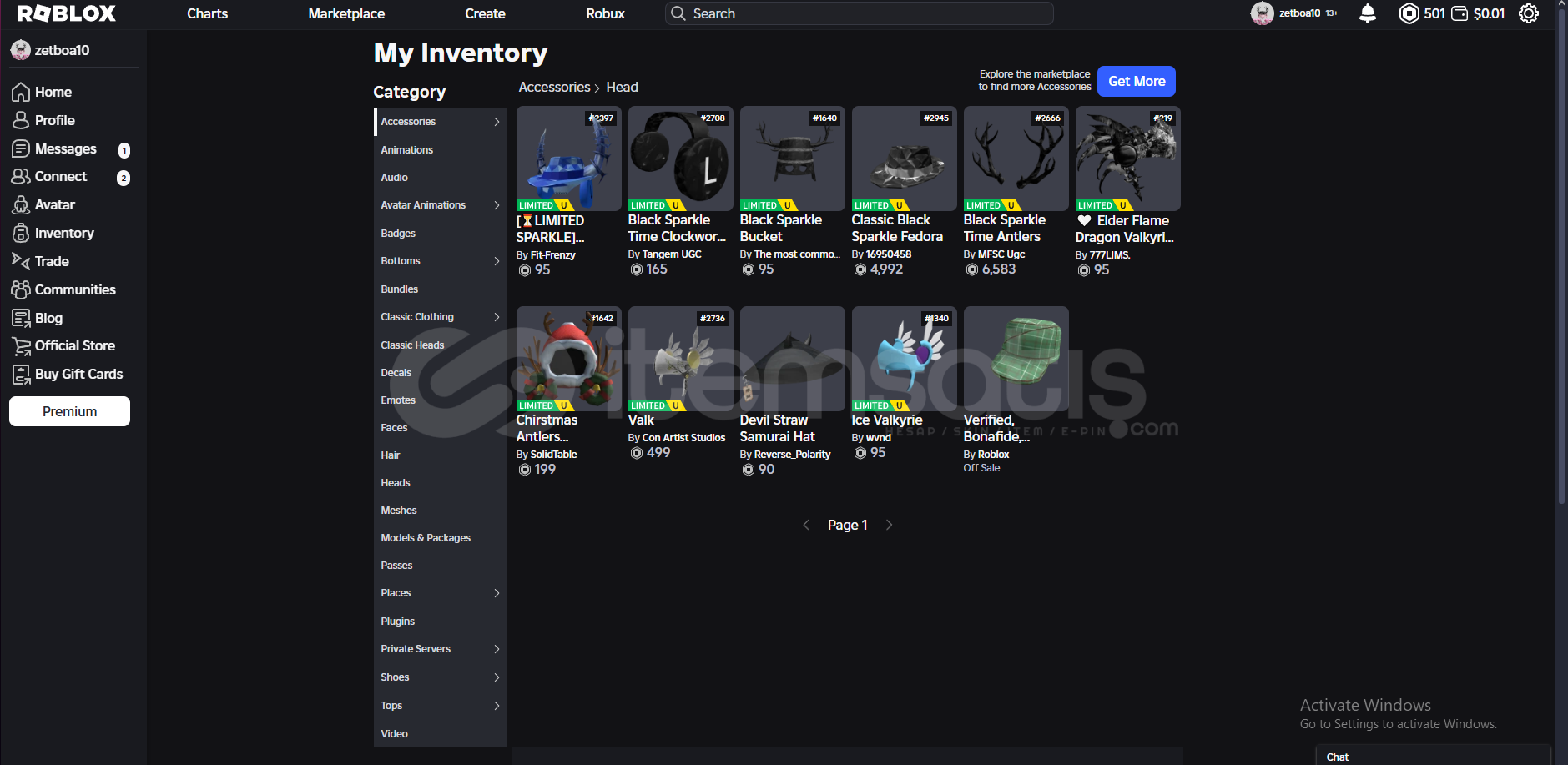Expand the Avatar Animations category

pos(497,205)
